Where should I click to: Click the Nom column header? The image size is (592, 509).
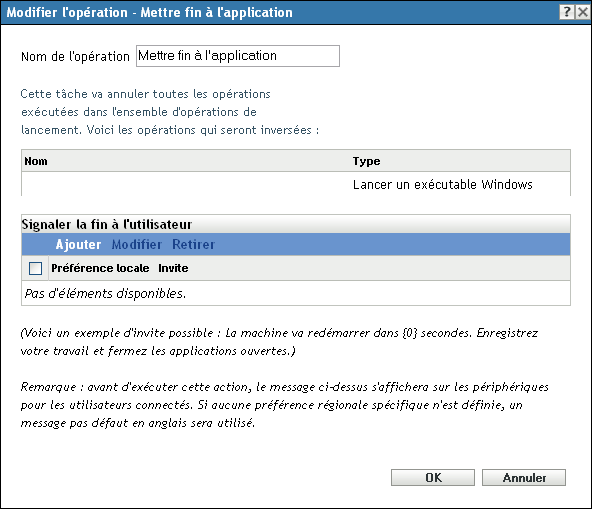tap(36, 161)
